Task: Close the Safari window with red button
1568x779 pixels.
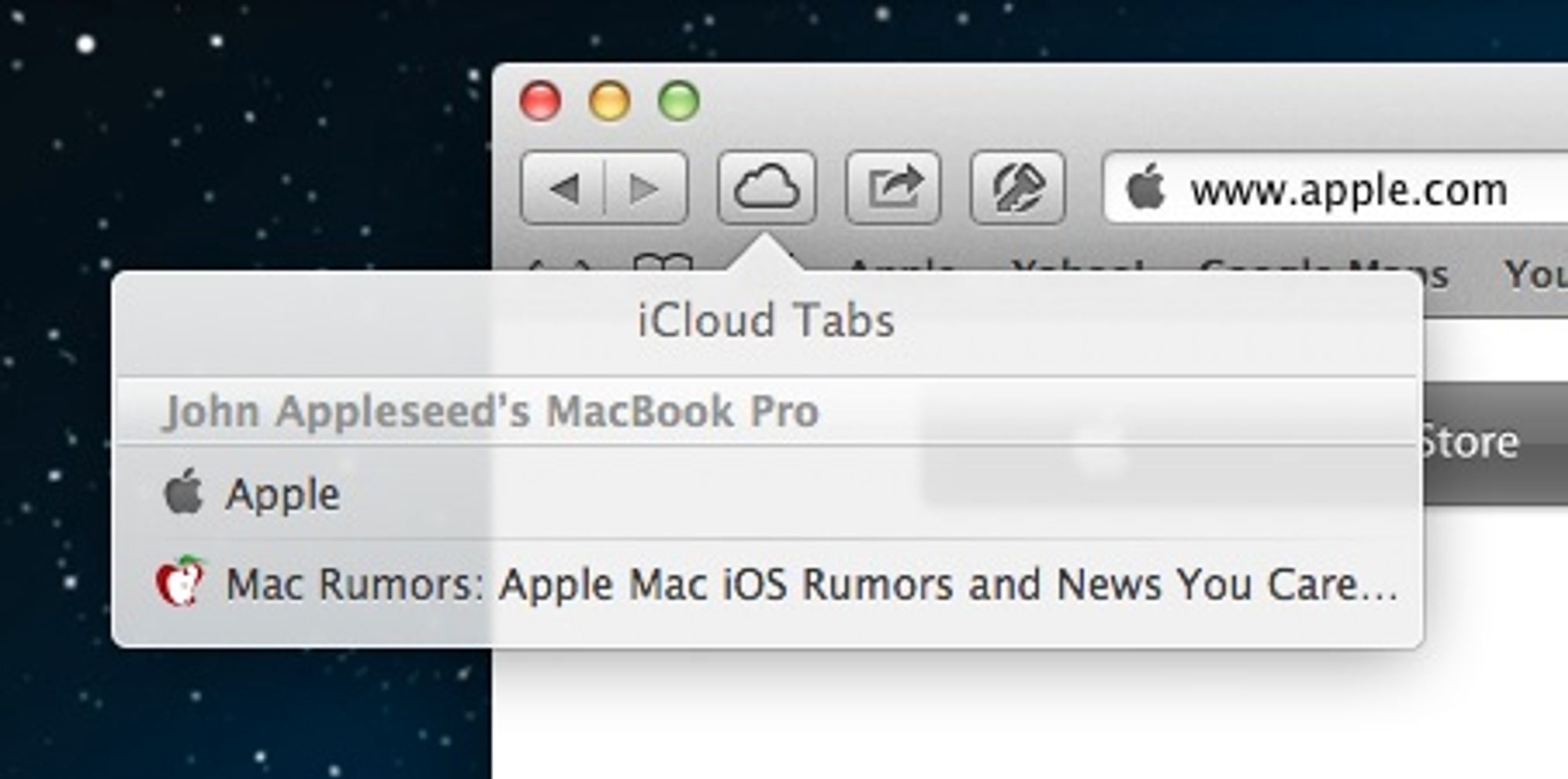Action: (540, 101)
